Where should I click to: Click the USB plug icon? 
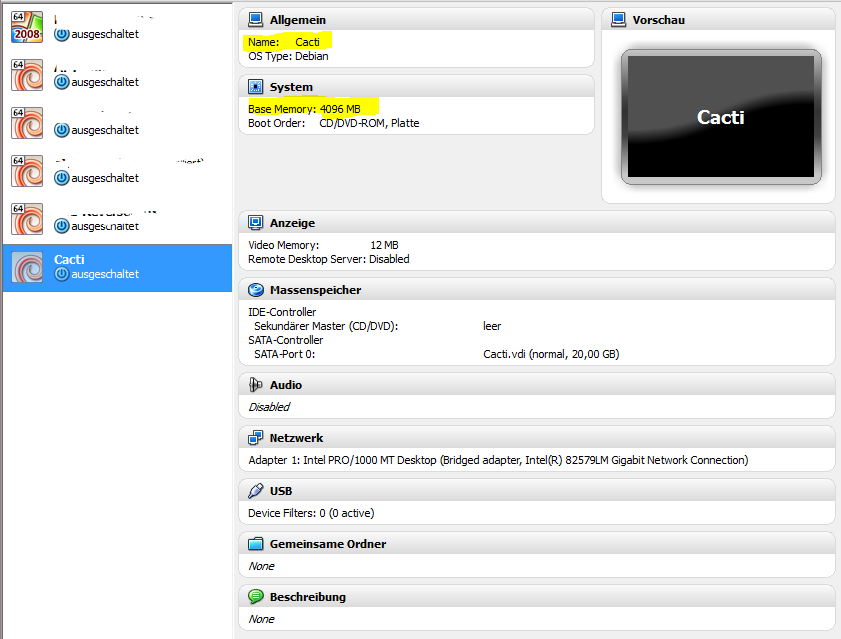(255, 491)
